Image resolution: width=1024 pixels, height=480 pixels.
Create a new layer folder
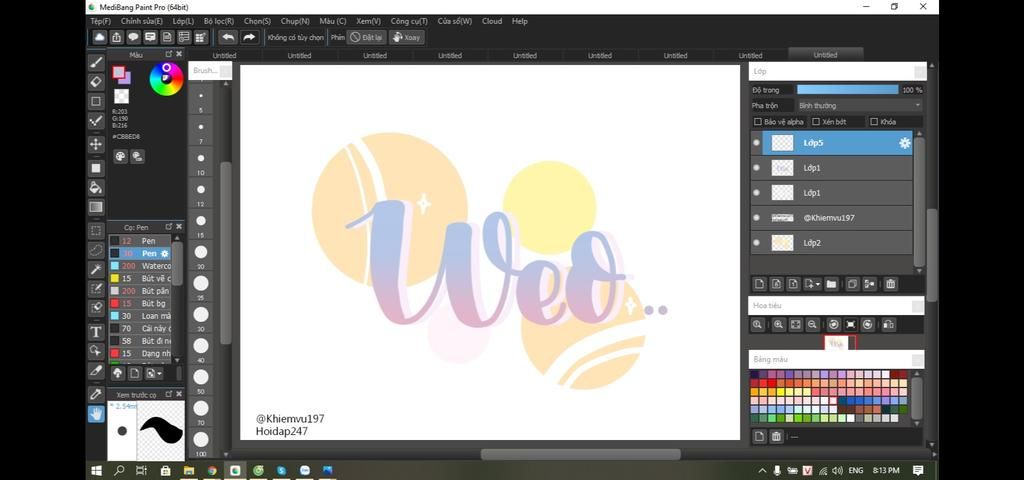click(x=831, y=284)
